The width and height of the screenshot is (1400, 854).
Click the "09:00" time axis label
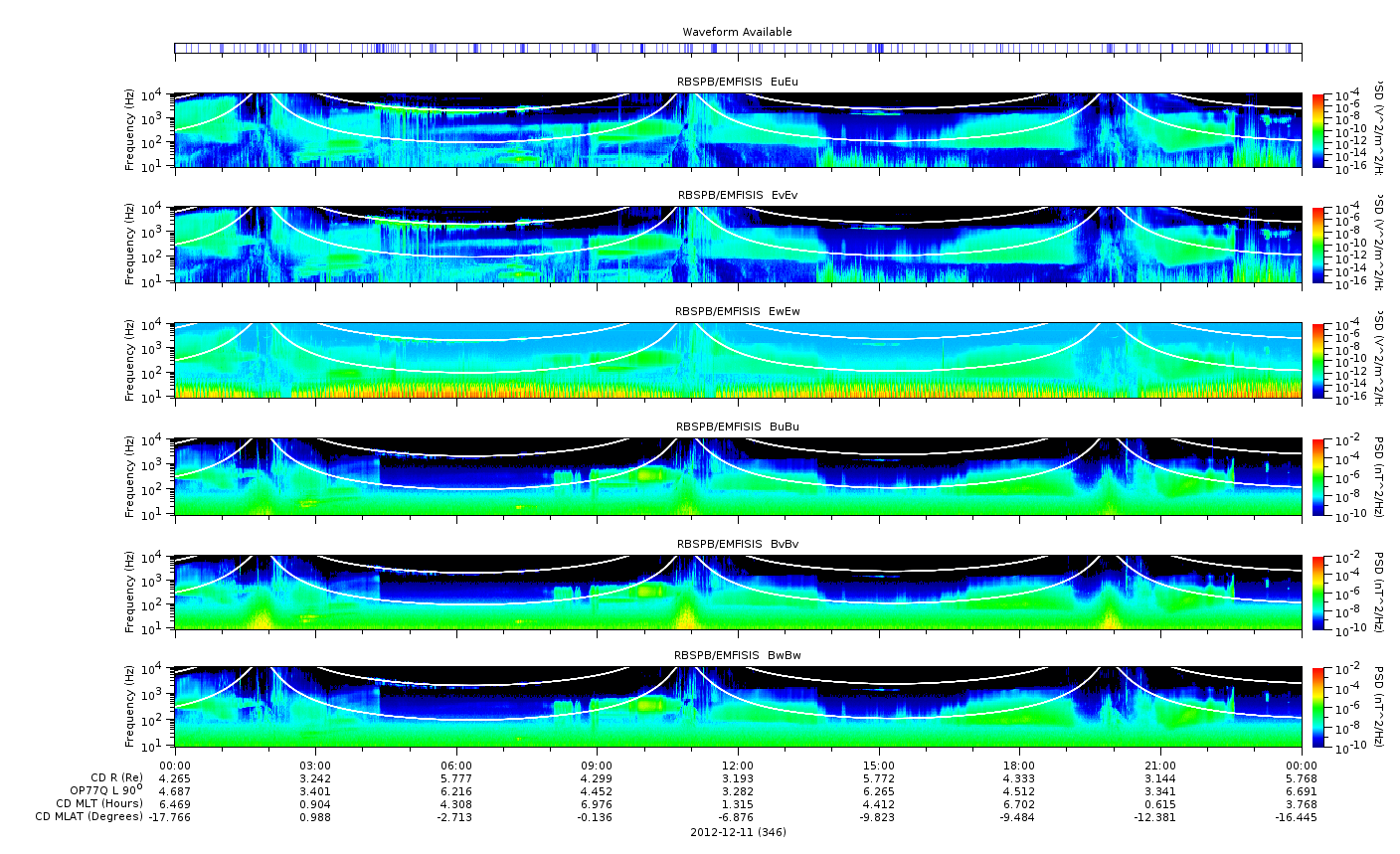point(597,766)
